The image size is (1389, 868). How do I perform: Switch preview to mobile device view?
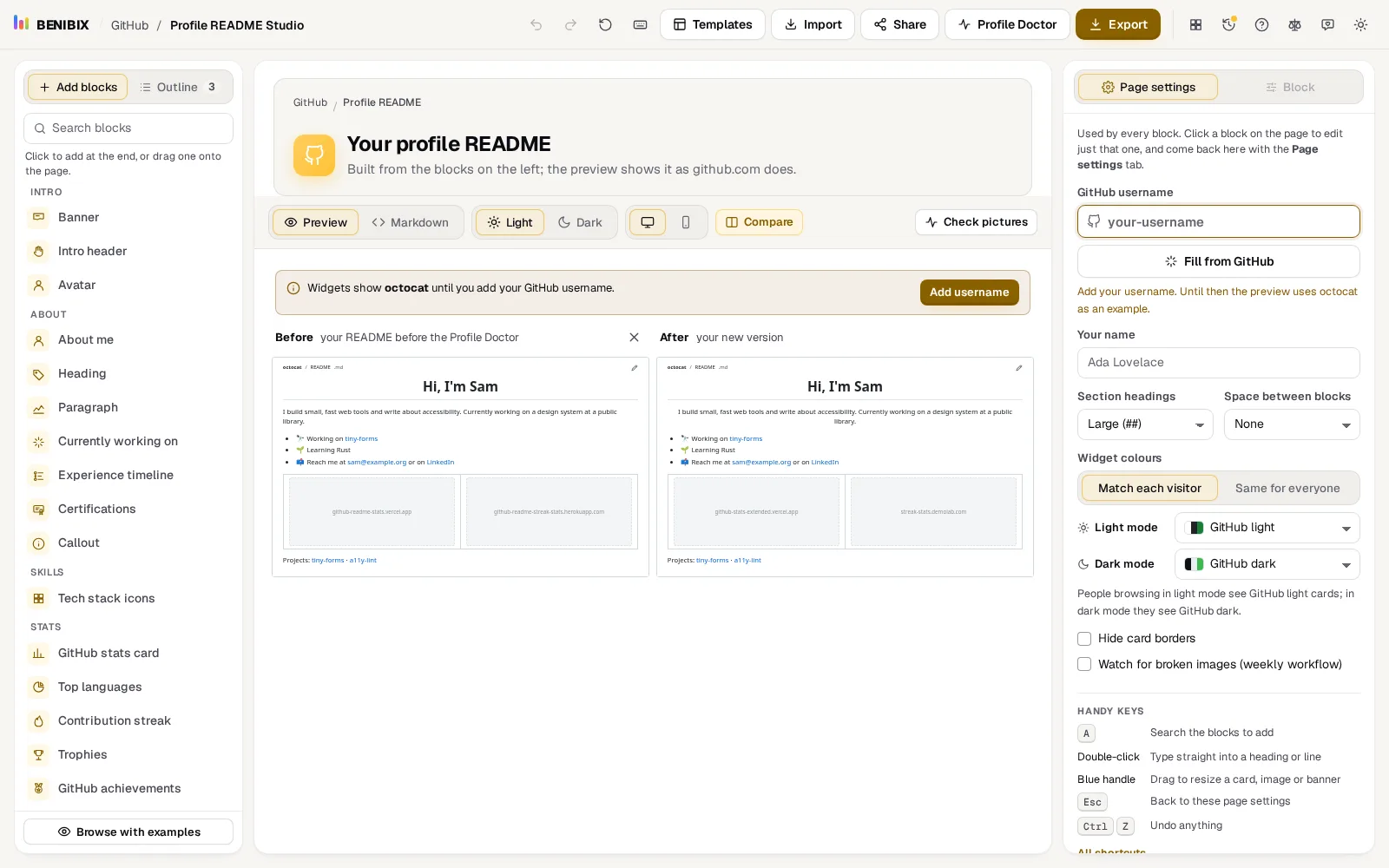point(686,222)
